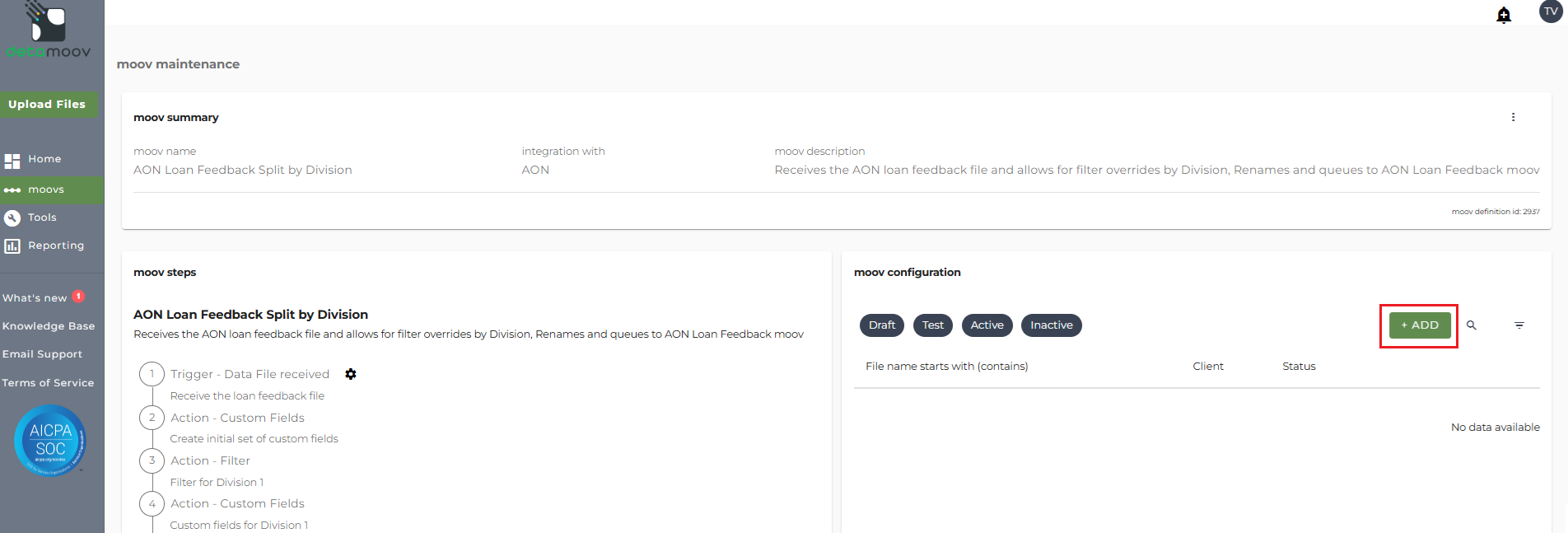Click the Upload Files button
1568x533 pixels.
(x=48, y=105)
